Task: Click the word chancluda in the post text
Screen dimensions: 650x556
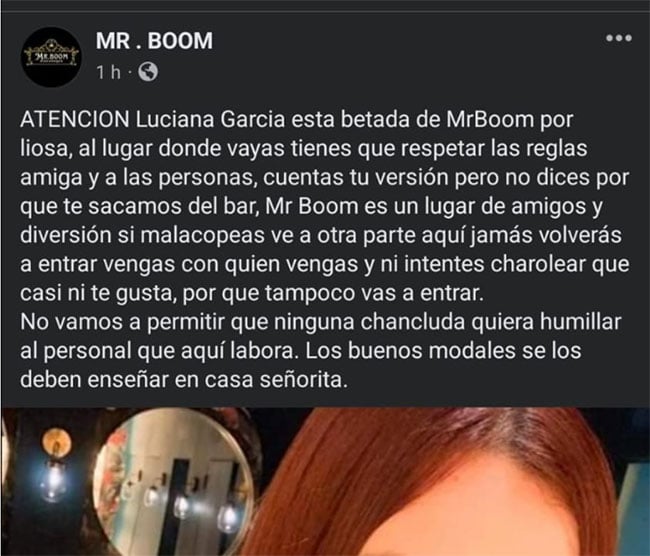Action: coord(412,322)
